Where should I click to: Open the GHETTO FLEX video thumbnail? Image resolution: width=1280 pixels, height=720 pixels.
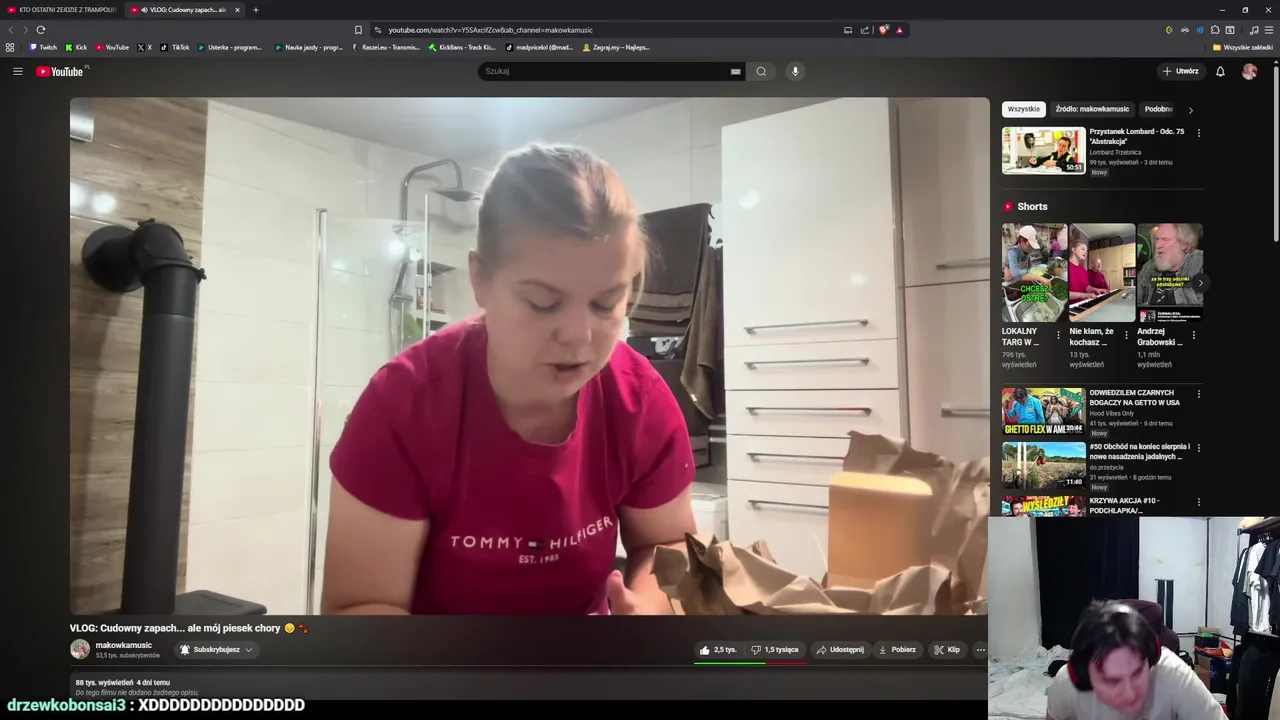coord(1044,411)
